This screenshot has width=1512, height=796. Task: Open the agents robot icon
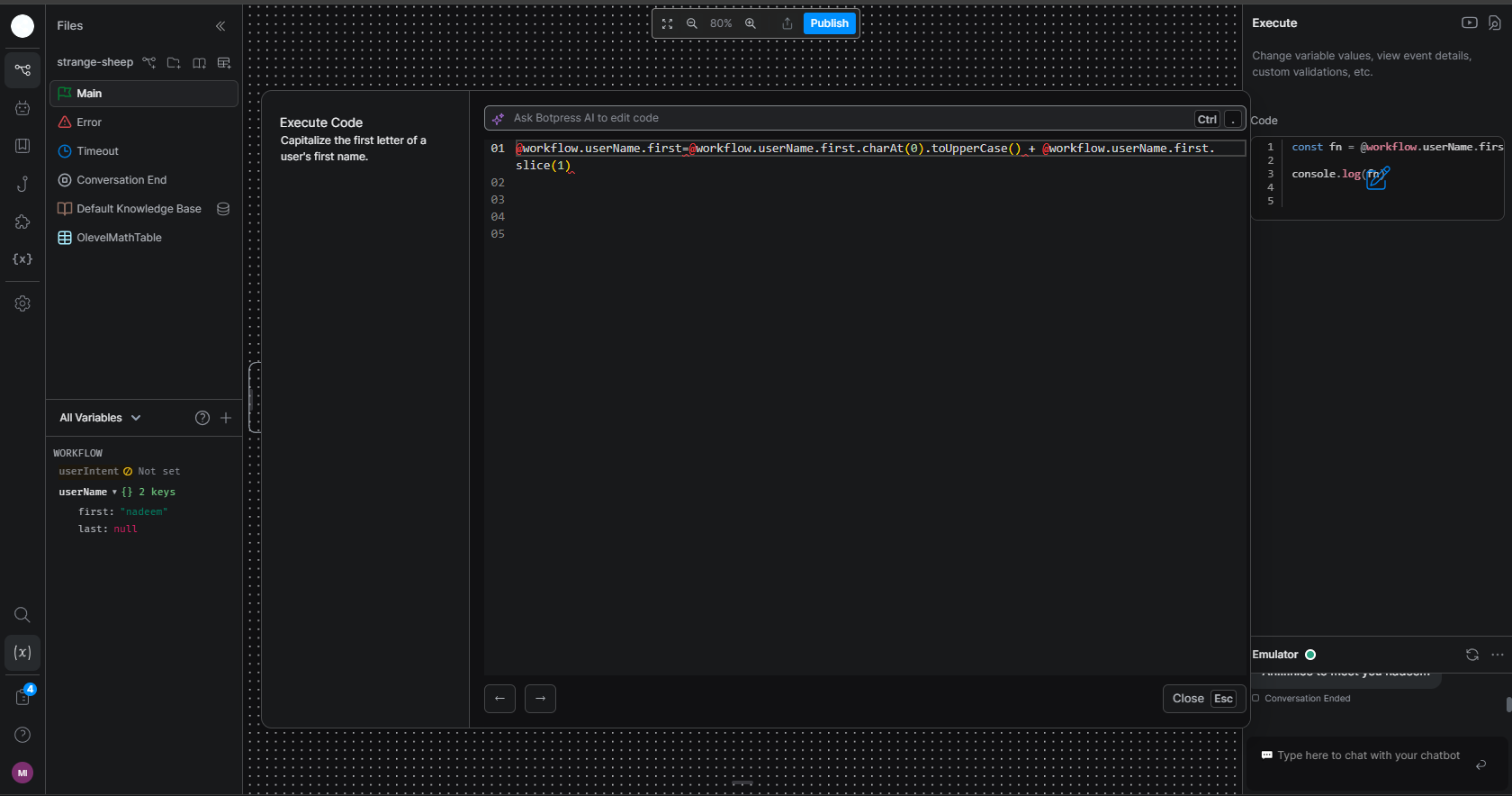pos(22,108)
